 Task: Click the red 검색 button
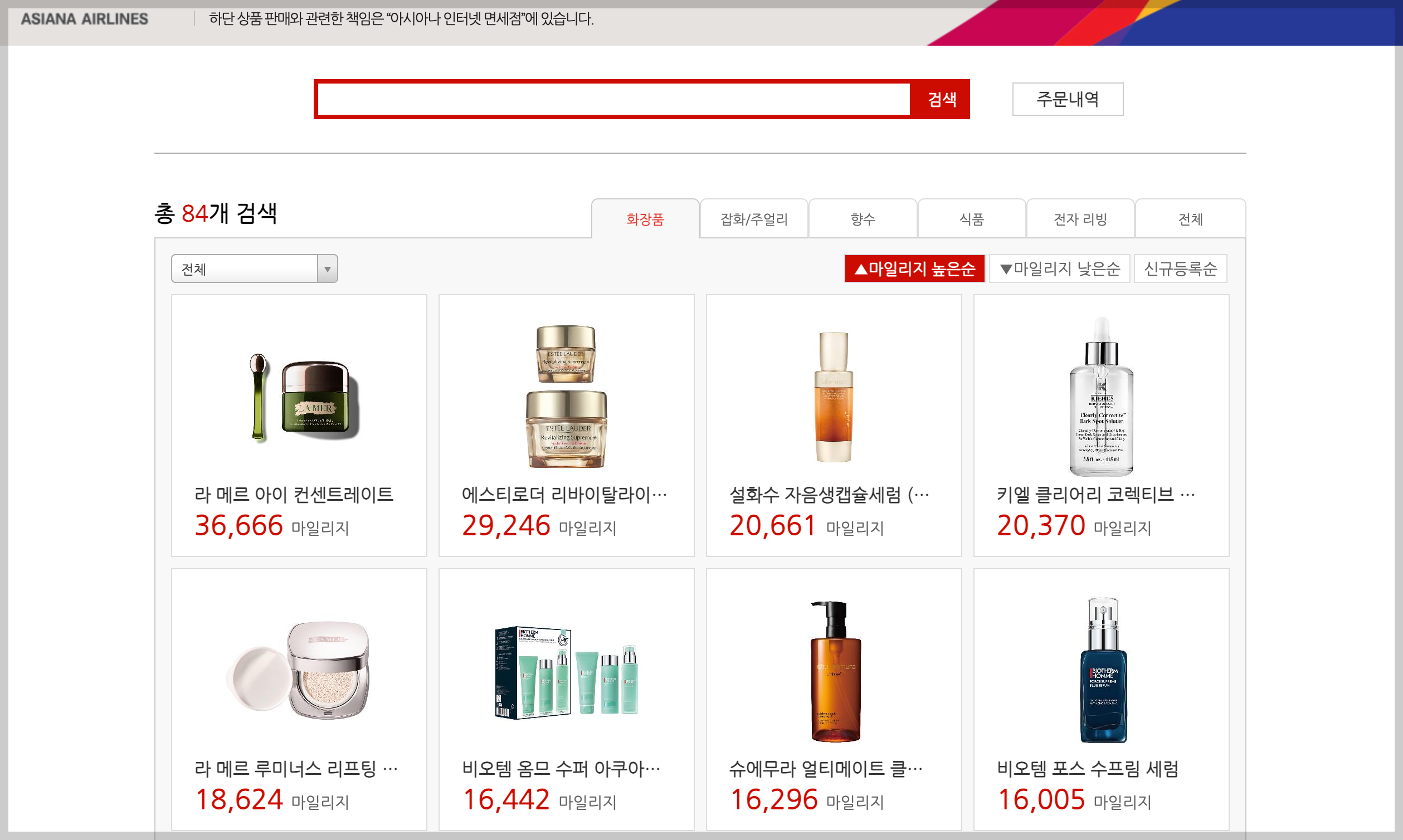pos(941,100)
